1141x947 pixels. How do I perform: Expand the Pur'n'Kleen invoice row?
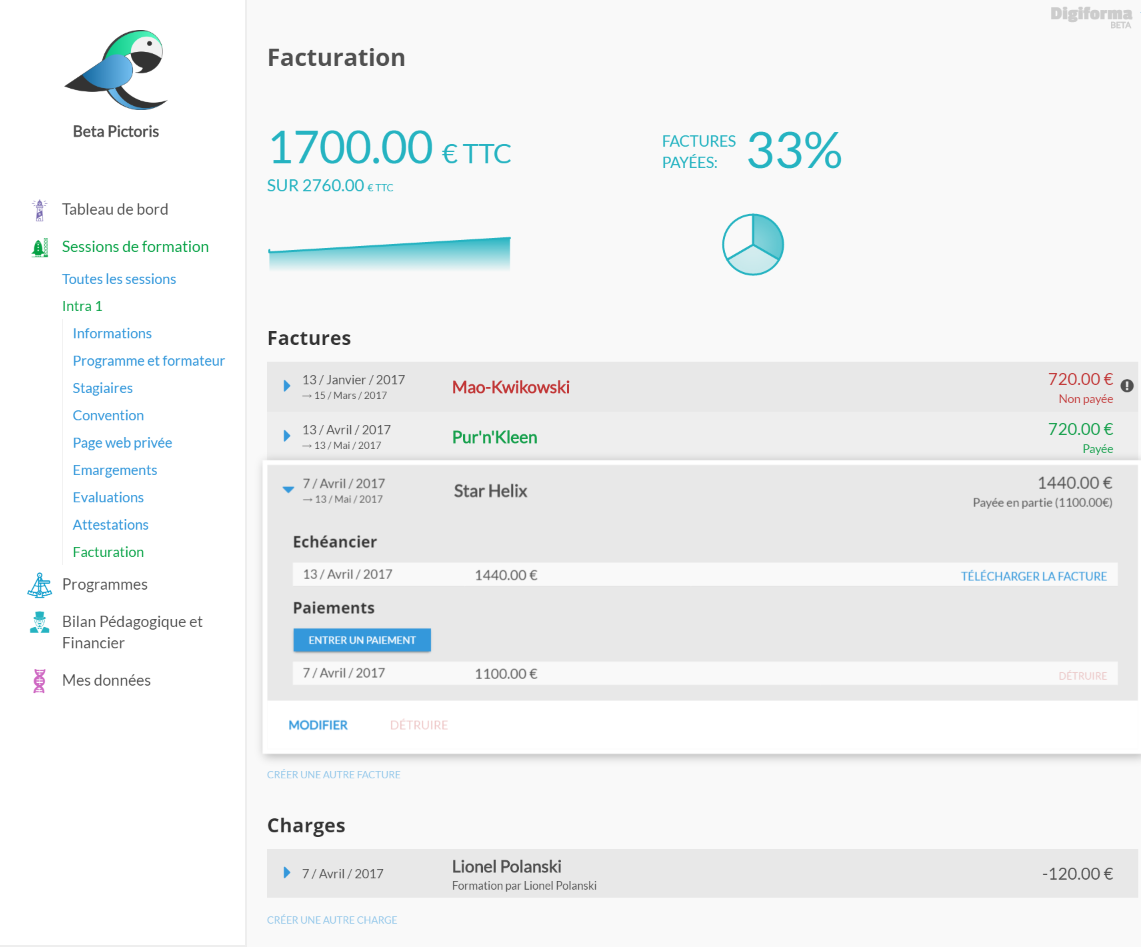[287, 436]
